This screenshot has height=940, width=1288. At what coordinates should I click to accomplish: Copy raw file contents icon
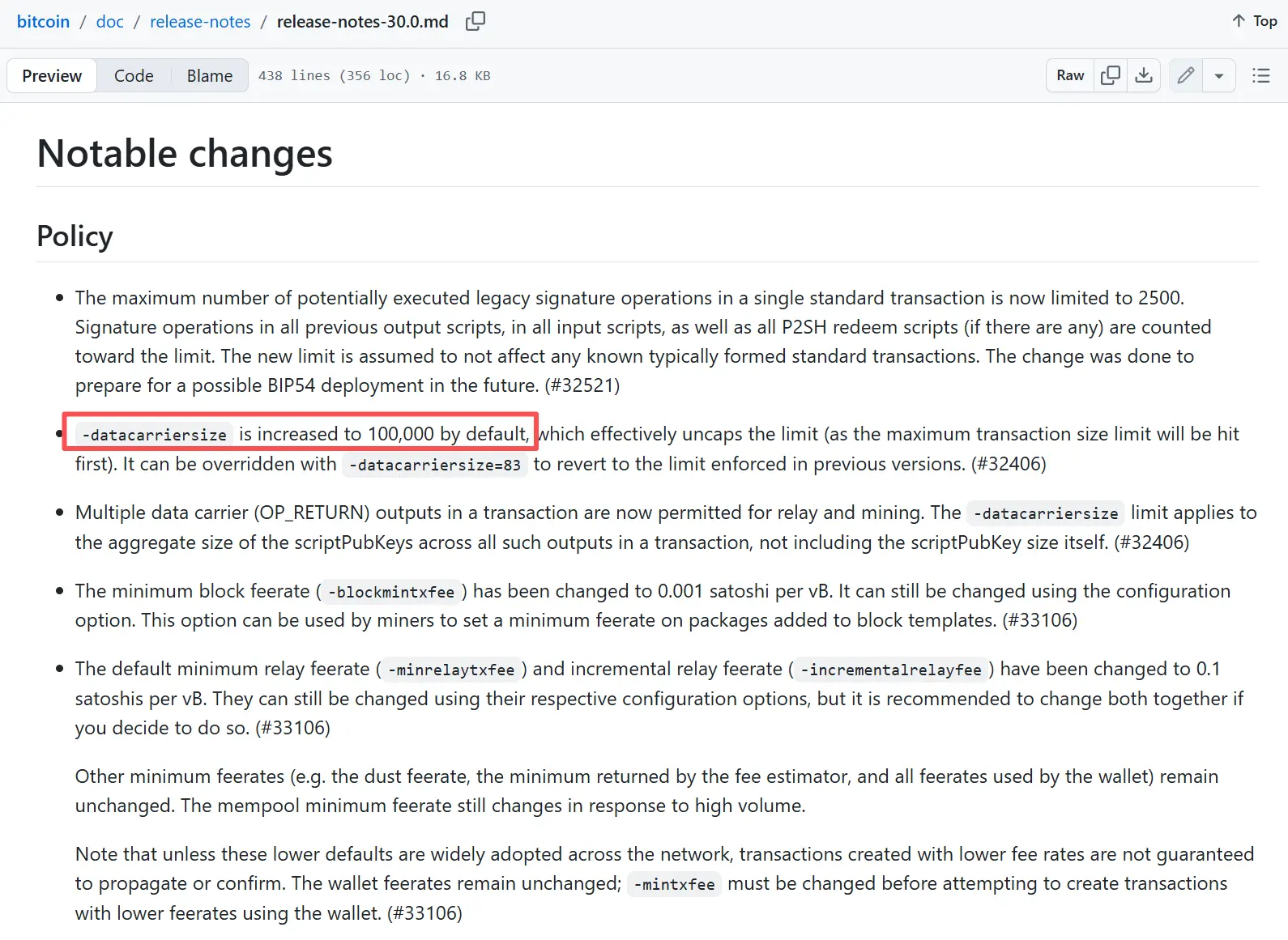point(1111,75)
